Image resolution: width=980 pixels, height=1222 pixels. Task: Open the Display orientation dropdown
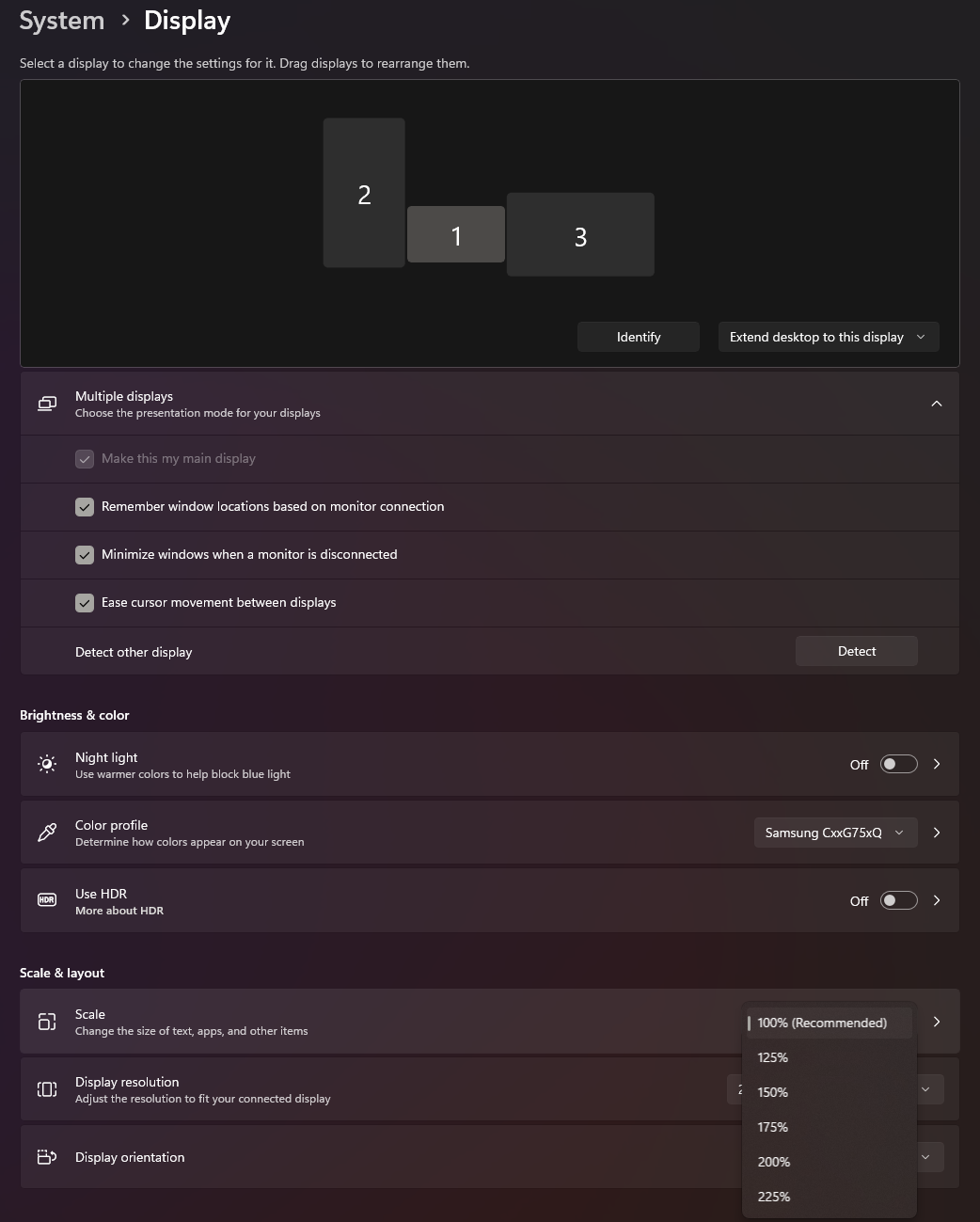tap(927, 1156)
